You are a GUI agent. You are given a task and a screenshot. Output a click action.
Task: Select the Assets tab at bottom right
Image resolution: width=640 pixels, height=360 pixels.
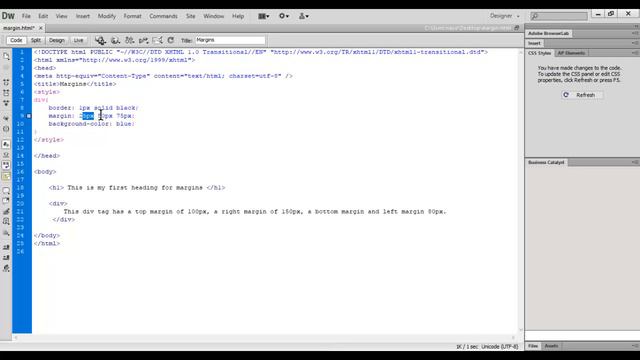(551, 346)
